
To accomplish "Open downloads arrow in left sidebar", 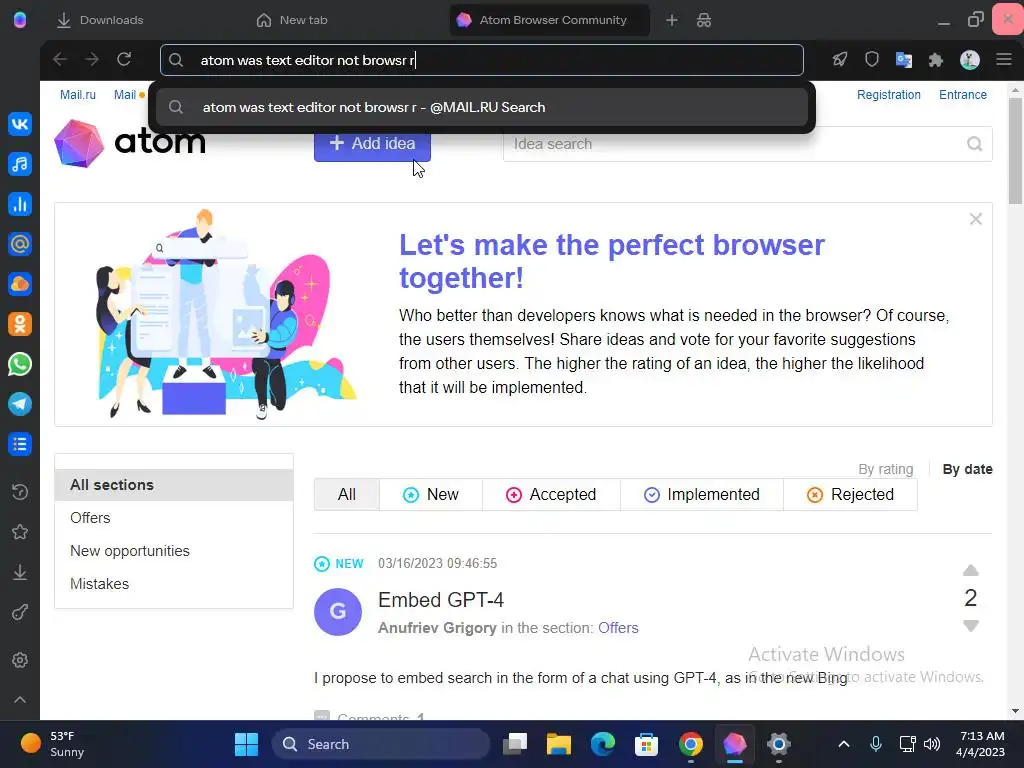I will [20, 572].
